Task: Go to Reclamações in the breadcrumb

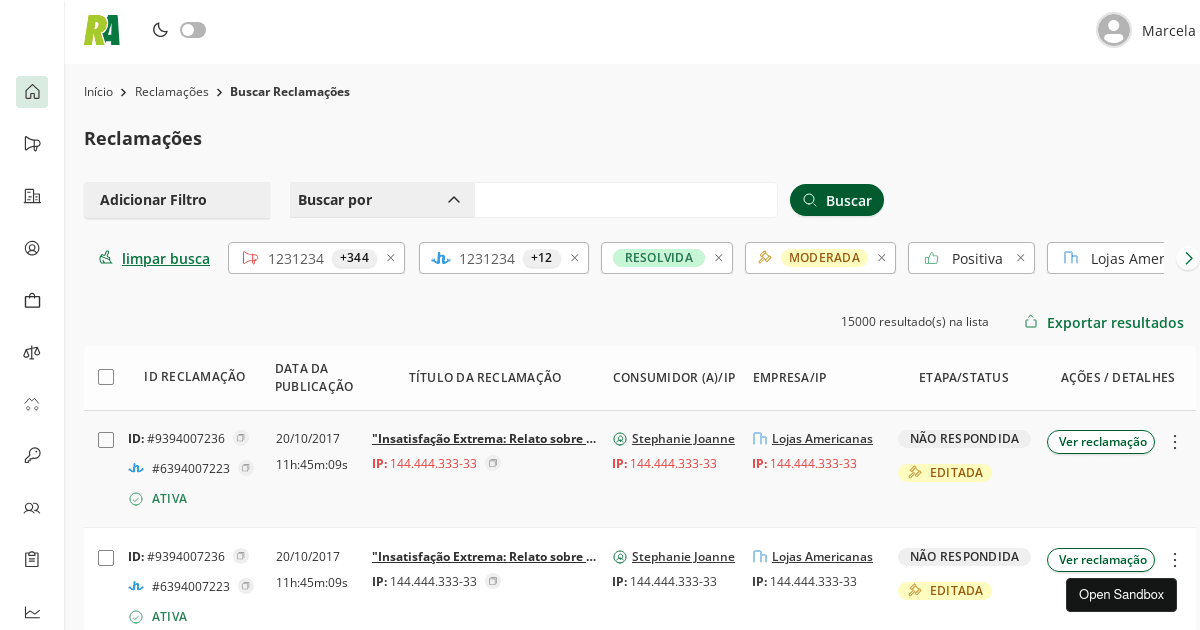Action: tap(172, 92)
